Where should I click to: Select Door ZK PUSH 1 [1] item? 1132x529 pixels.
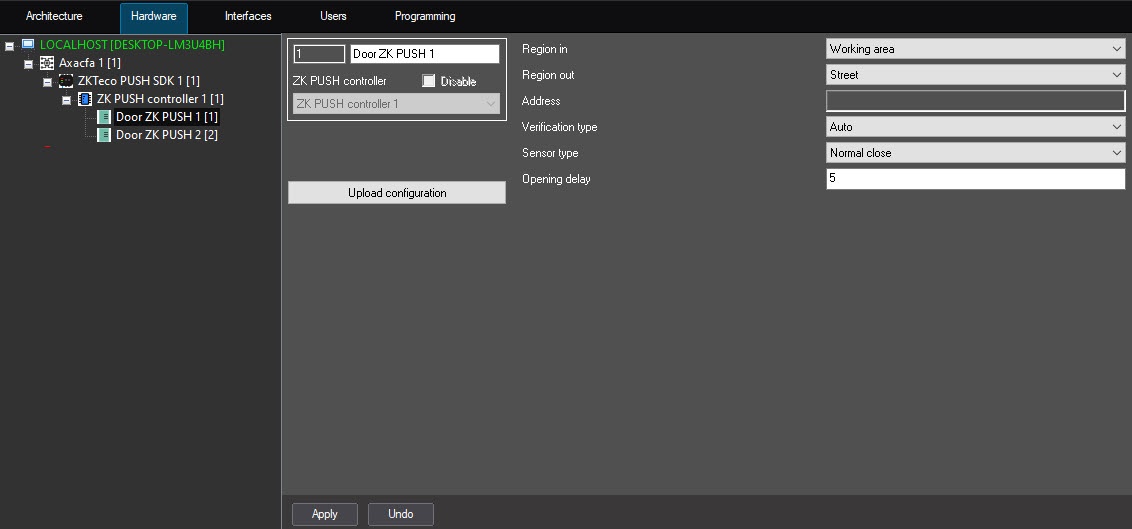[167, 117]
